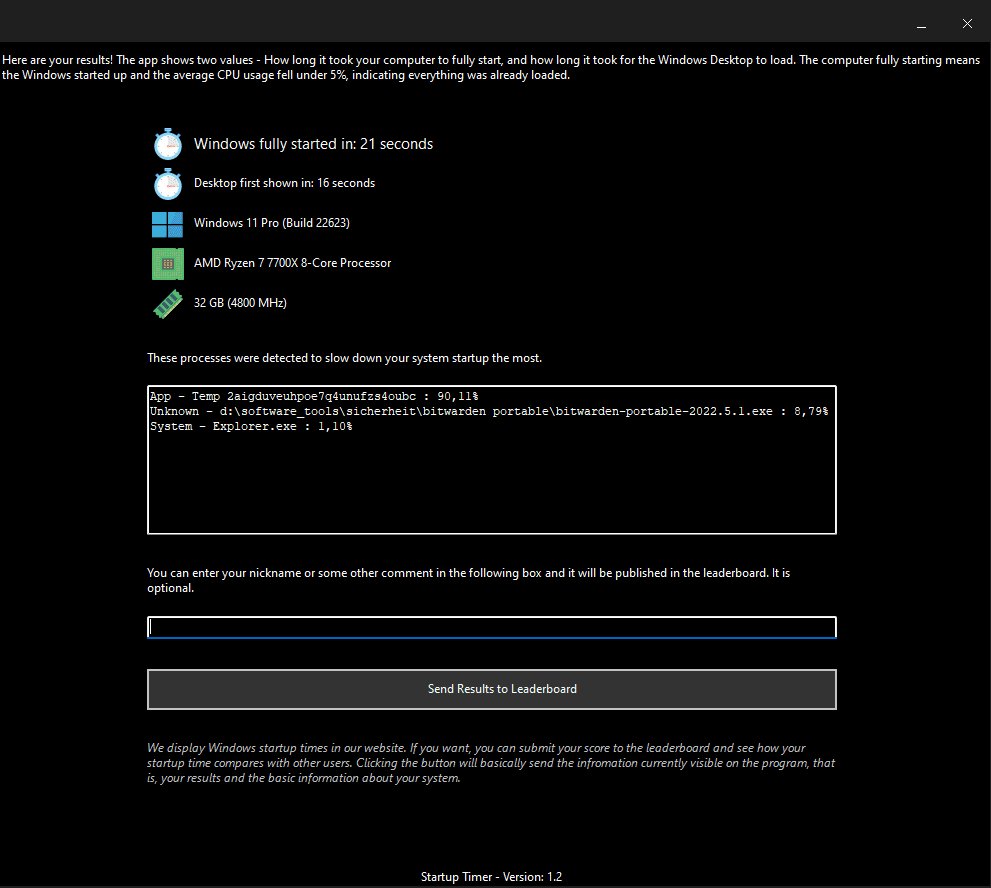
Task: Send Results to Leaderboard
Action: coord(492,690)
